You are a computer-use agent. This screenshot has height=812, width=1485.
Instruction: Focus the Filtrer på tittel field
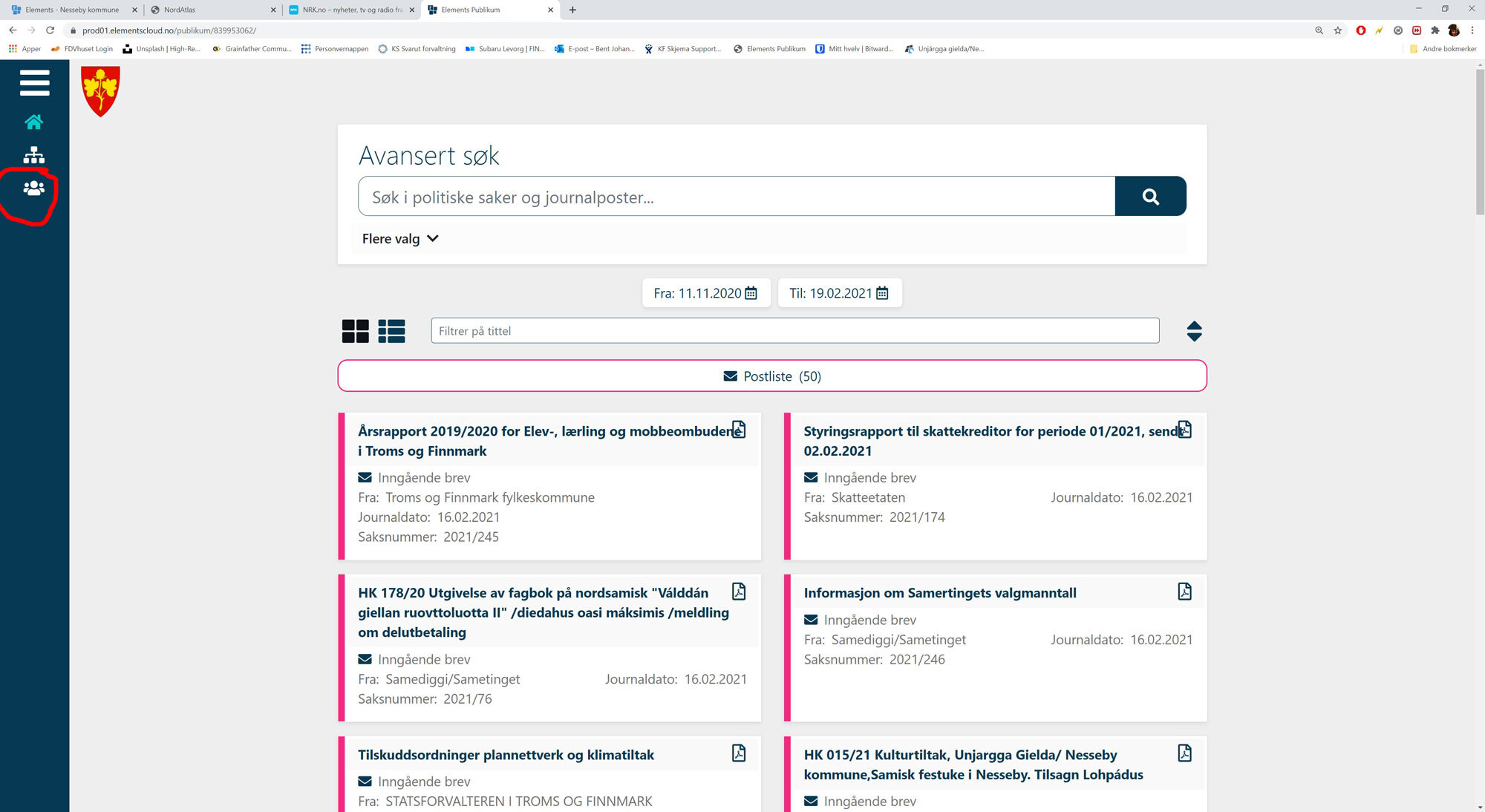click(794, 330)
